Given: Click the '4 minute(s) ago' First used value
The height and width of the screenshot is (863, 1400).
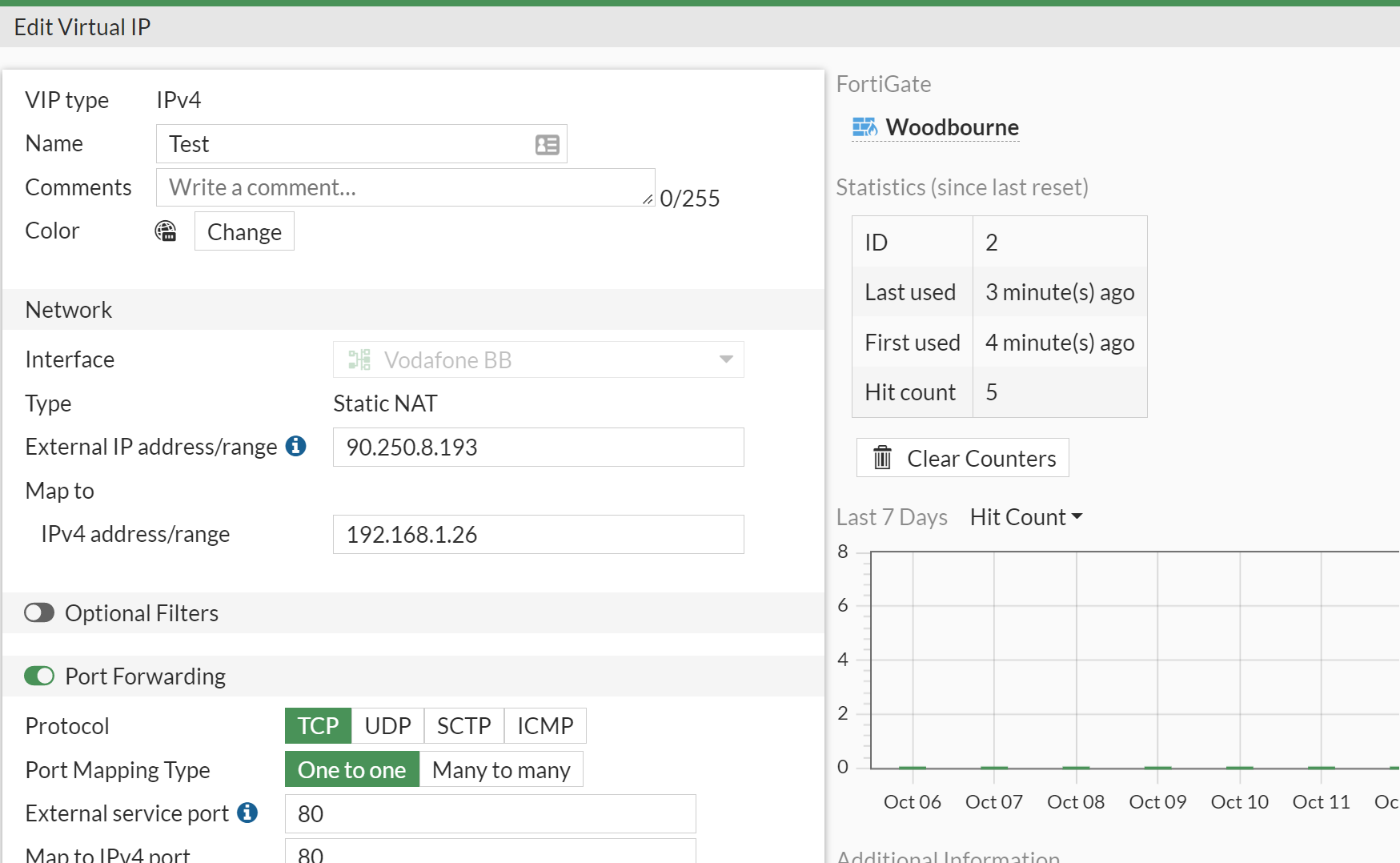Looking at the screenshot, I should click(1060, 343).
